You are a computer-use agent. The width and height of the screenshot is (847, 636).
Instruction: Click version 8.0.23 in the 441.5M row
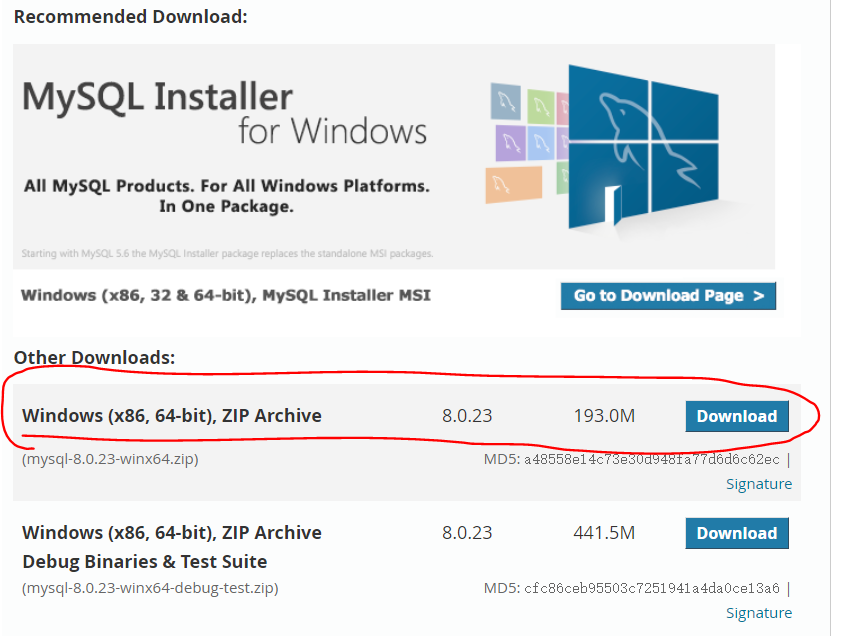pos(467,533)
